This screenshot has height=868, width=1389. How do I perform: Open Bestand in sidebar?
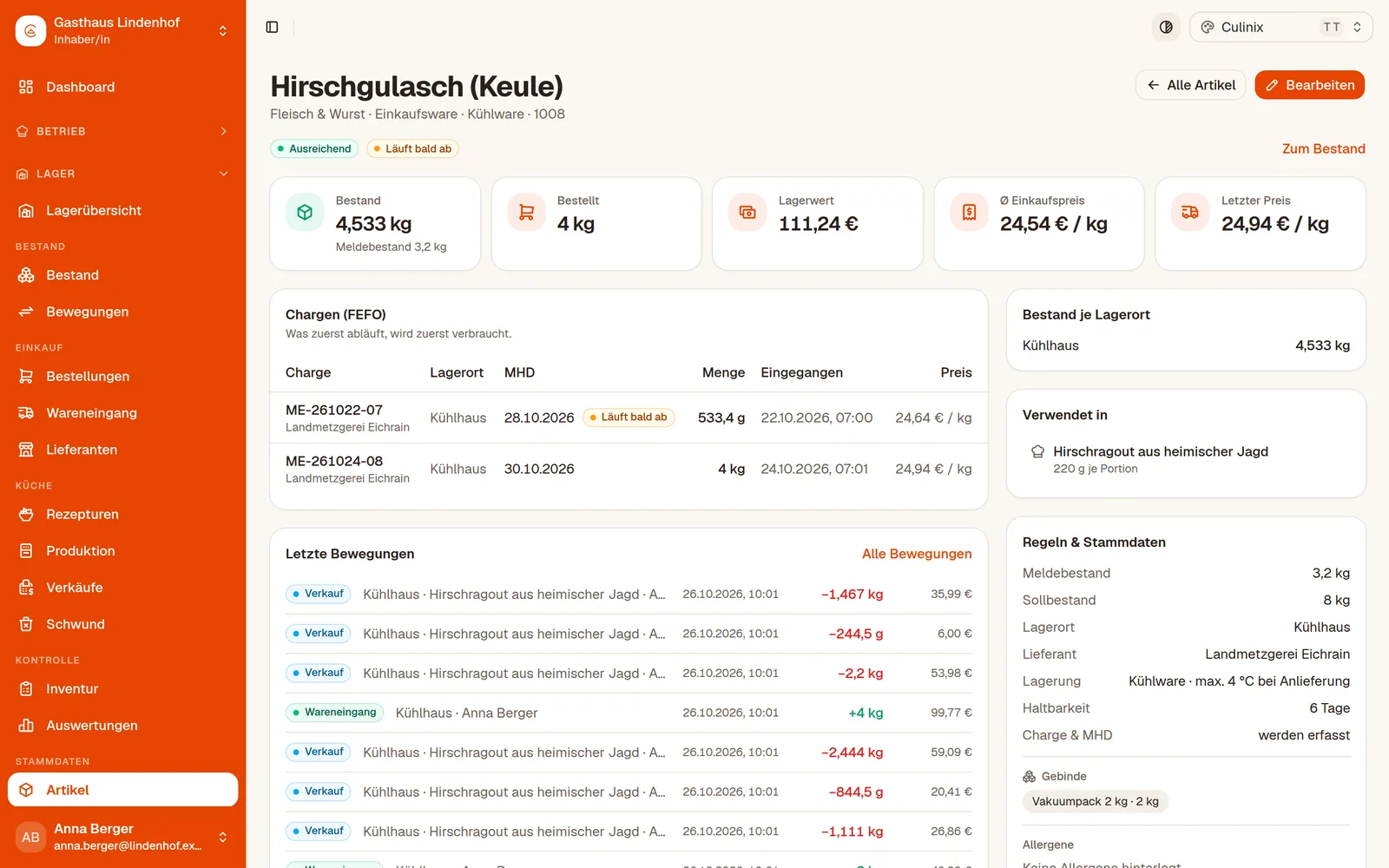pyautogui.click(x=123, y=275)
